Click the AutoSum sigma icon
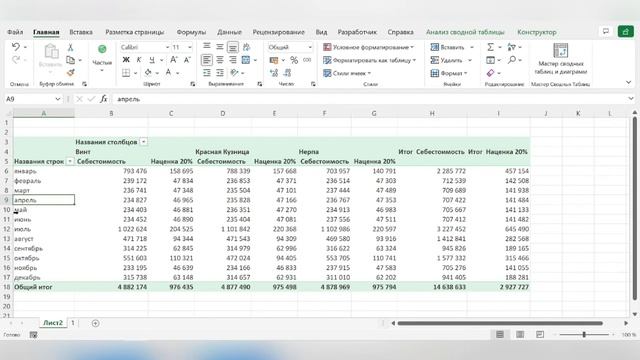640x360 pixels. [x=490, y=47]
